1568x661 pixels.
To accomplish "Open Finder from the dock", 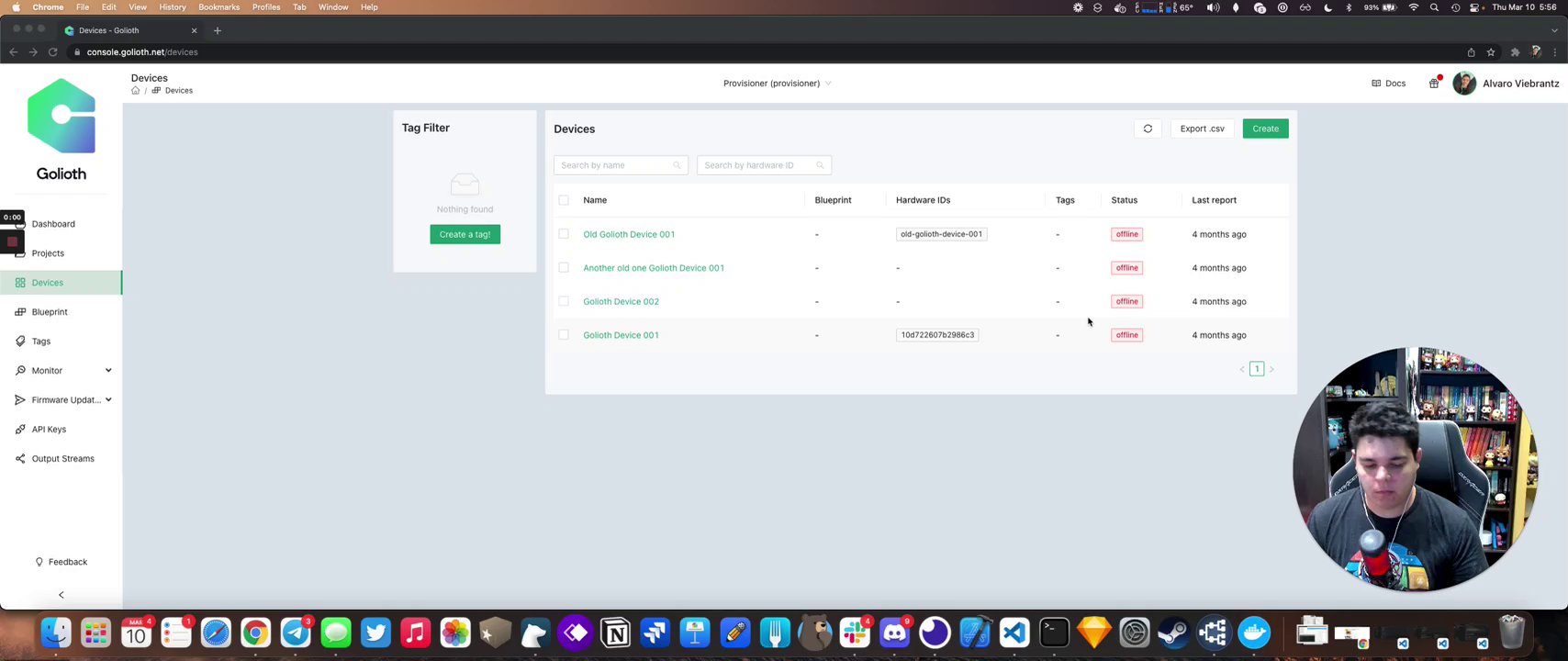I will coord(56,633).
